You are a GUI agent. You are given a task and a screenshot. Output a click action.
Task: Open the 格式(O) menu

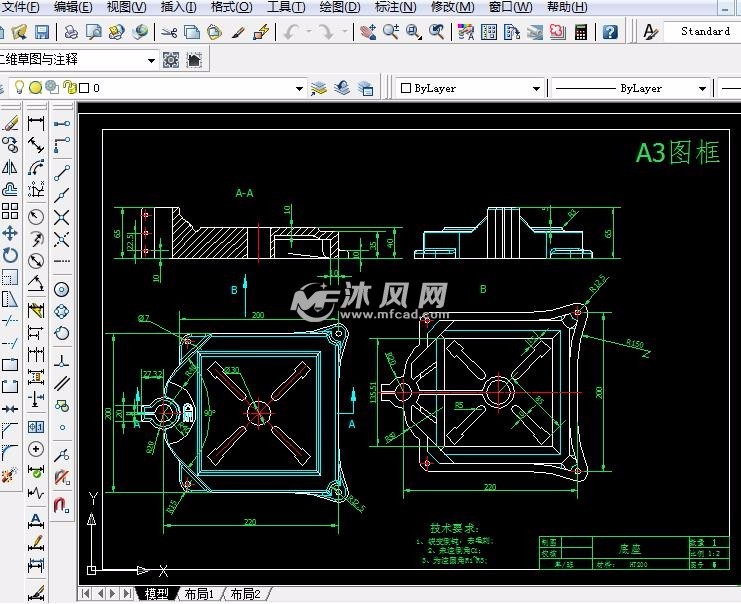pos(231,7)
